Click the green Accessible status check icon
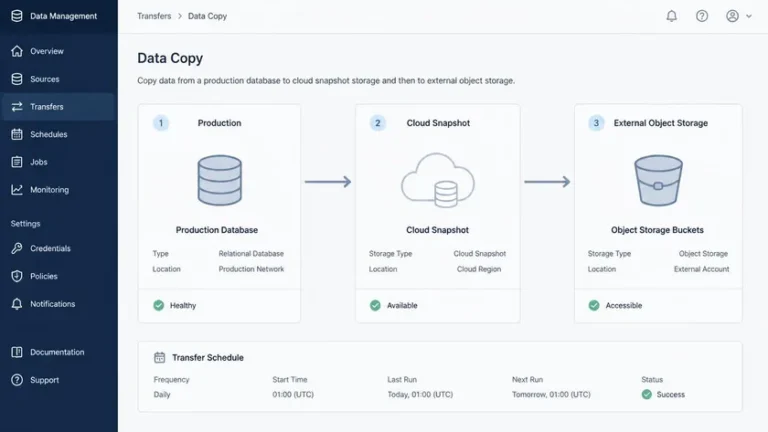 594,306
